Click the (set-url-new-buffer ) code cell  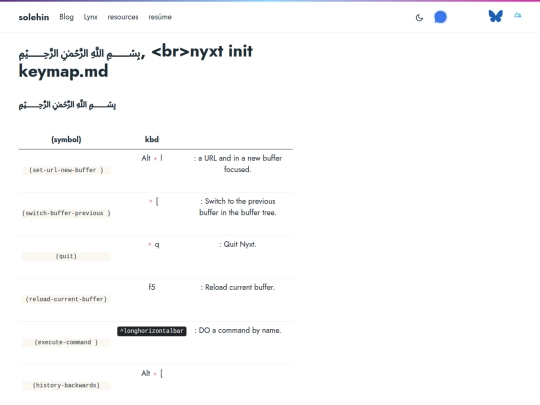(x=66, y=170)
